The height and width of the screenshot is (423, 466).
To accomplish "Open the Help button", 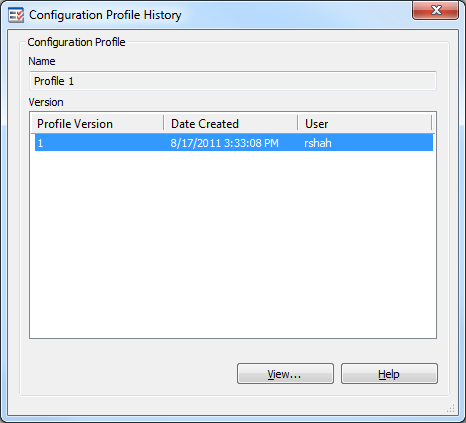I will pos(389,374).
